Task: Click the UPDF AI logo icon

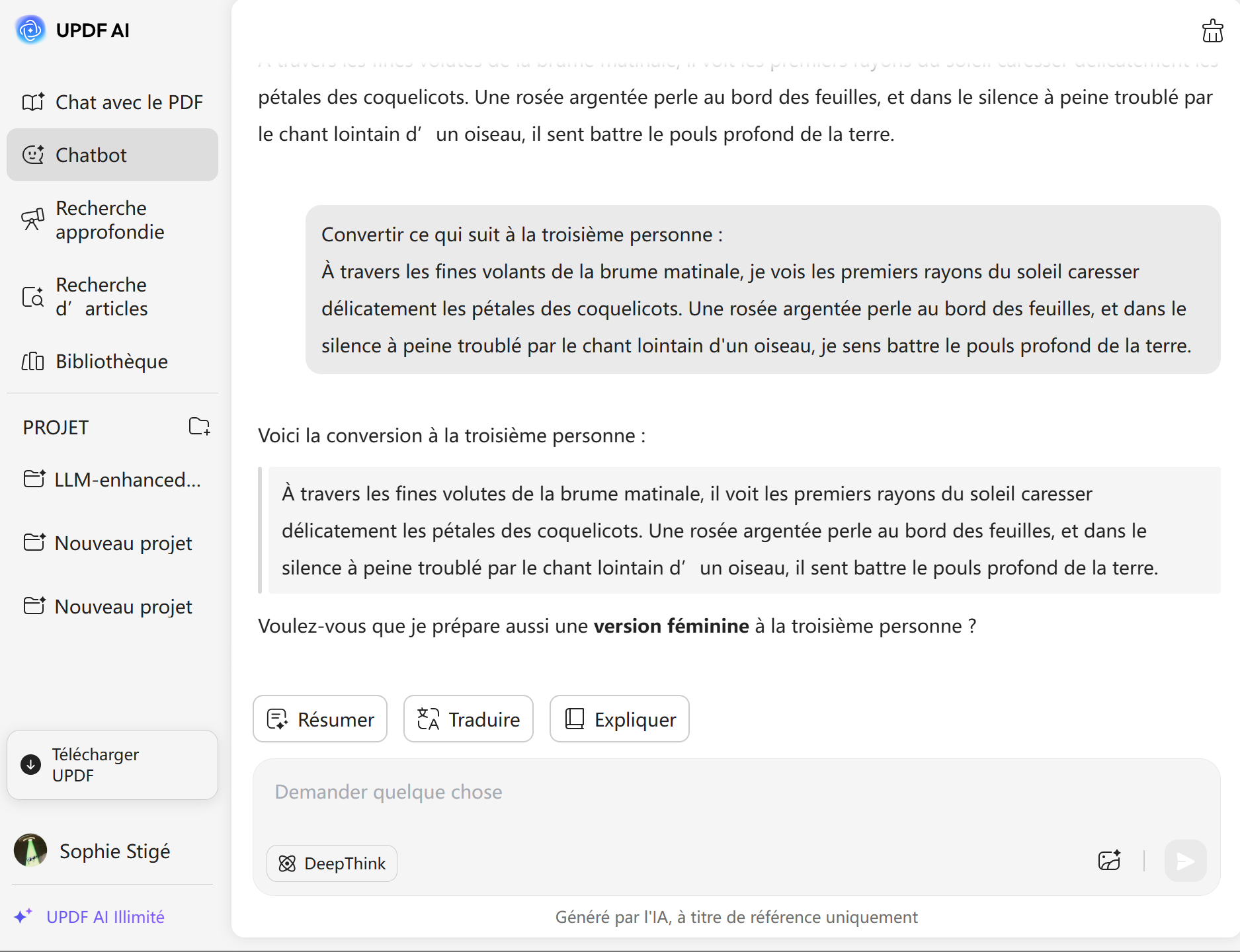Action: click(30, 30)
